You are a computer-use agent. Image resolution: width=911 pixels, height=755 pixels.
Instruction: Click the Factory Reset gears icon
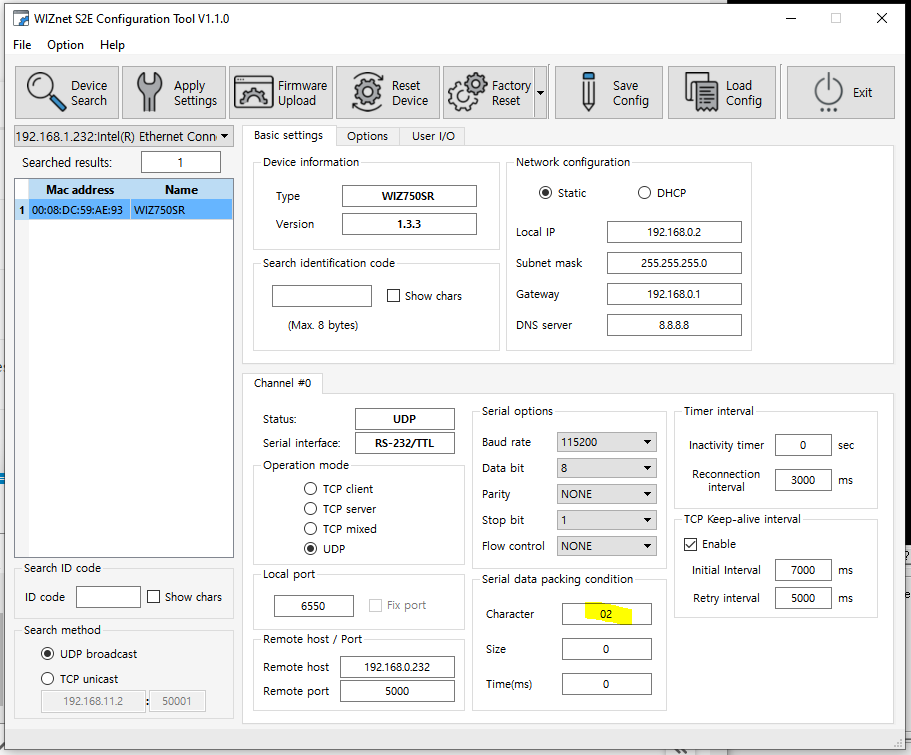[467, 92]
